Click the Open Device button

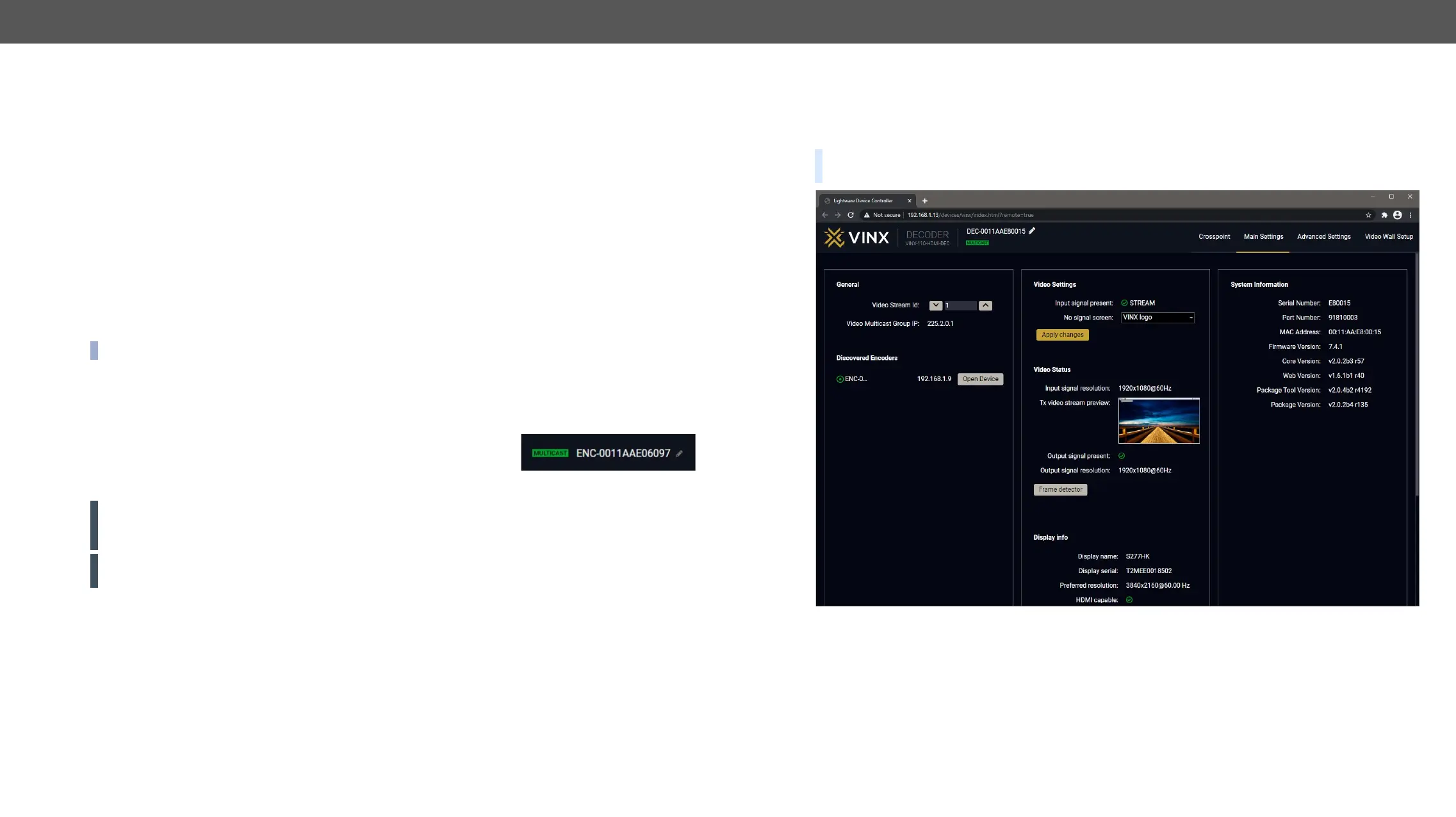980,379
